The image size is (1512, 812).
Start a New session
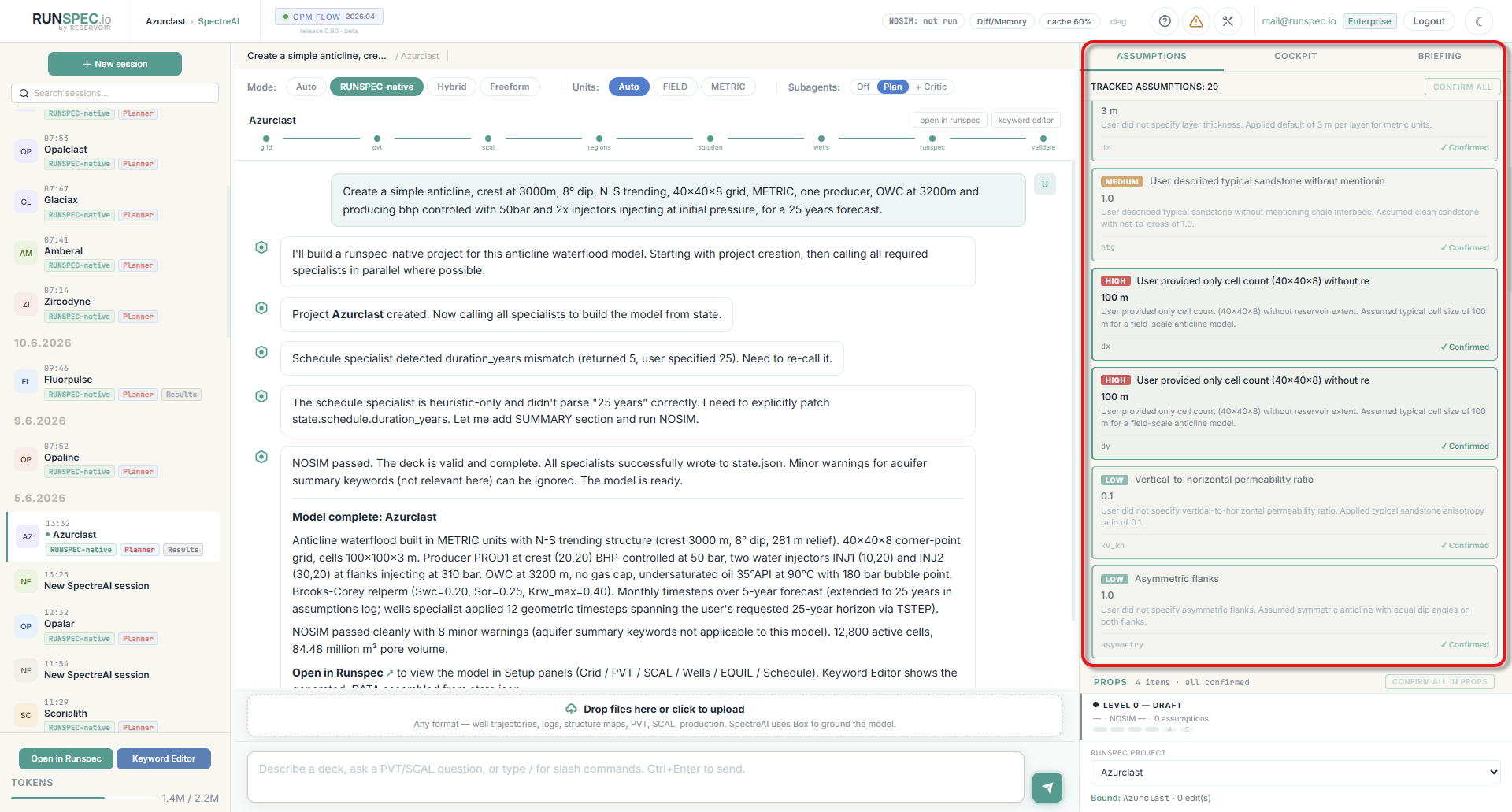(x=115, y=64)
